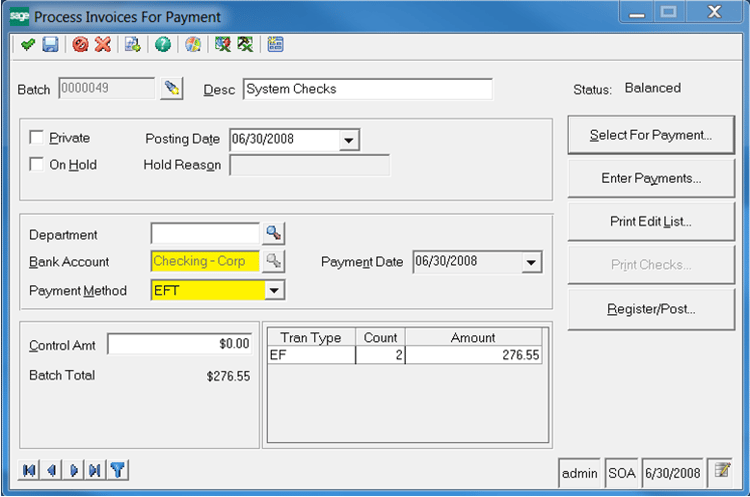
Task: Click the green checkmark accept icon
Action: (x=27, y=44)
